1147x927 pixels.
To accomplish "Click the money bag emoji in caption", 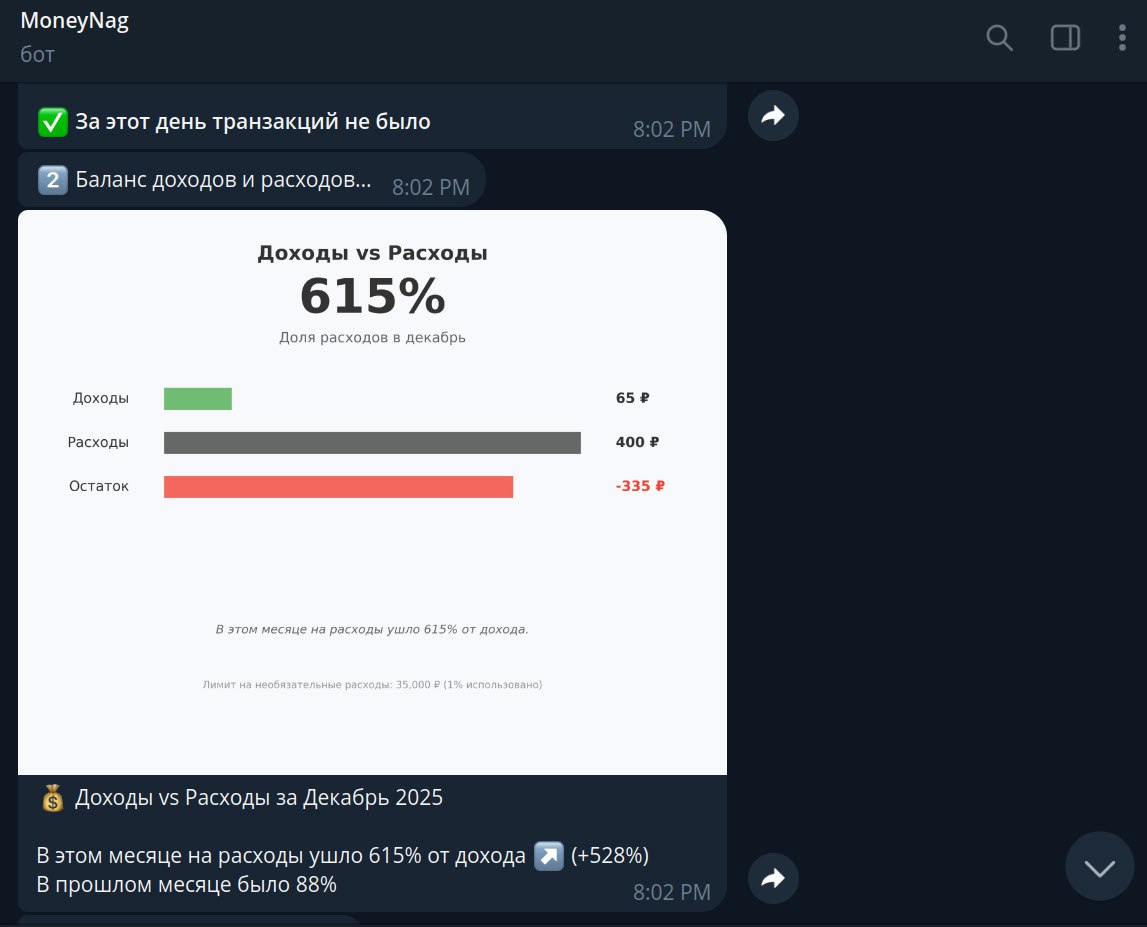I will coord(53,798).
